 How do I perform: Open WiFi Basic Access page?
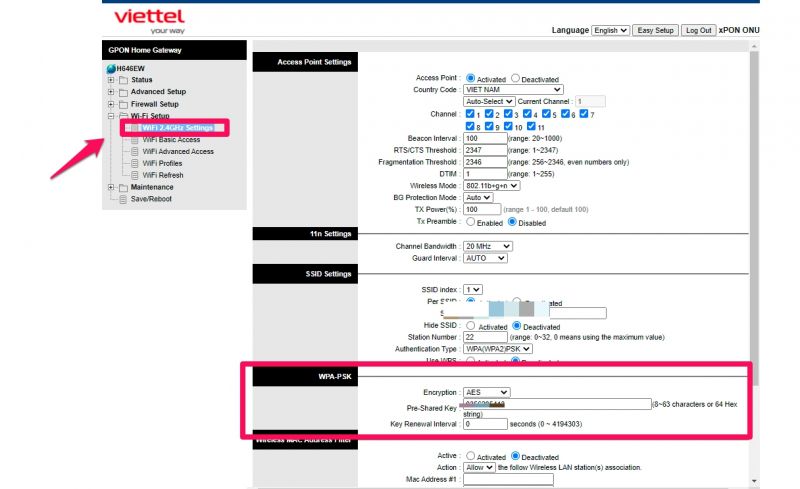(171, 140)
